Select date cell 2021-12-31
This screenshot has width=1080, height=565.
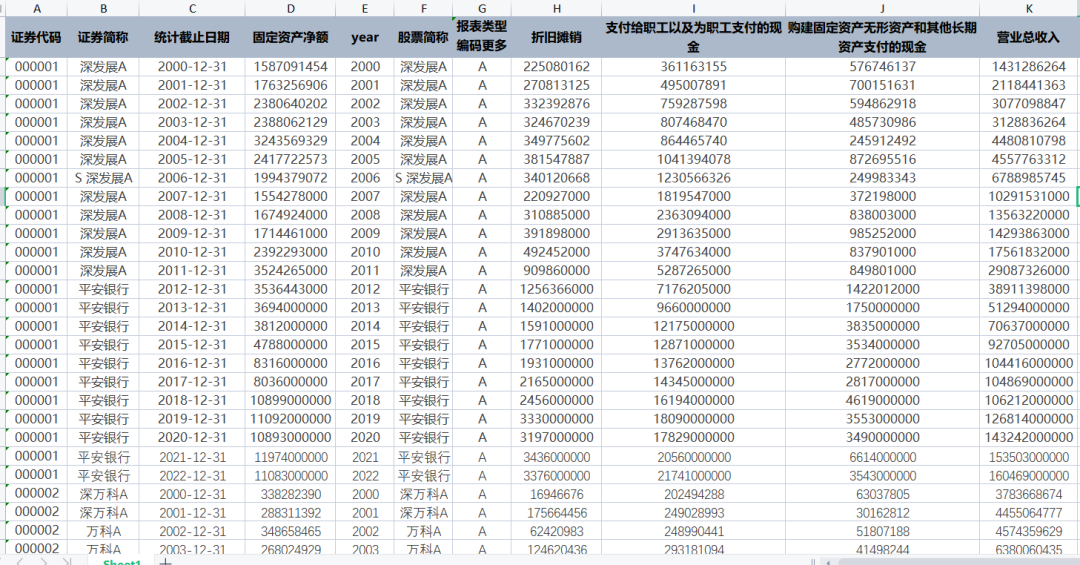point(192,458)
